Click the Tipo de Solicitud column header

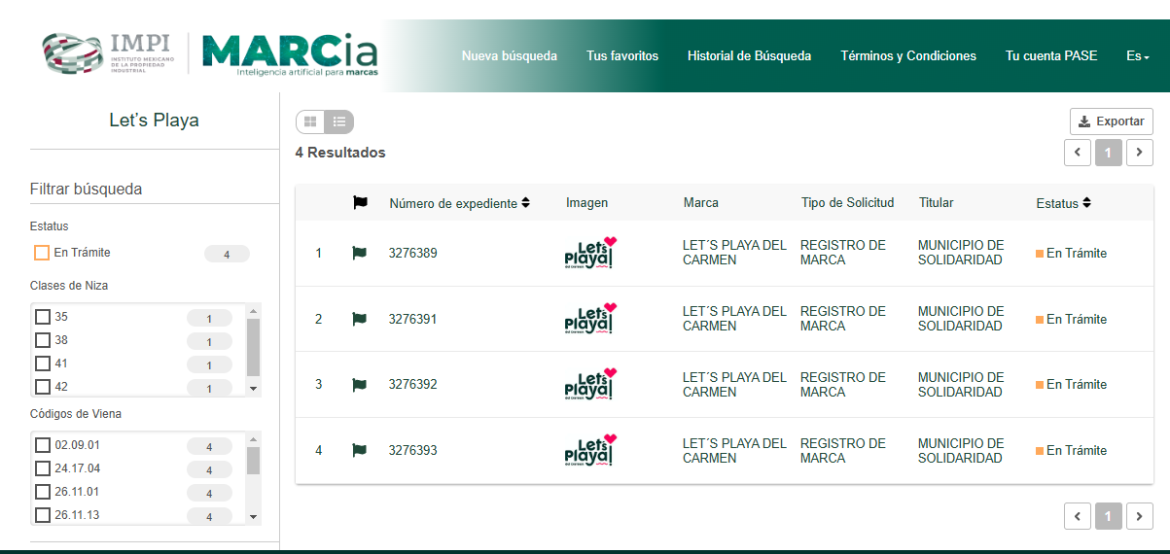coord(848,202)
